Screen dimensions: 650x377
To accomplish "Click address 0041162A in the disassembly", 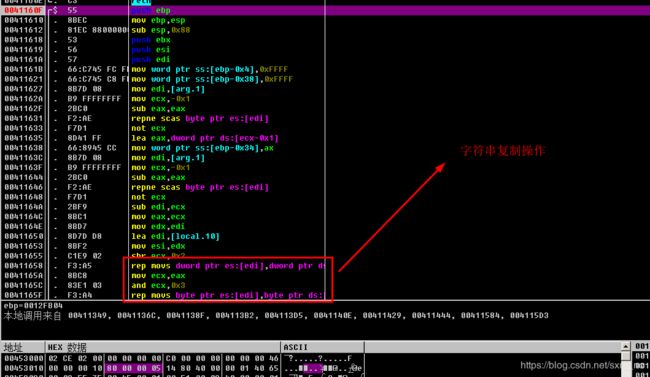I will (x=24, y=99).
